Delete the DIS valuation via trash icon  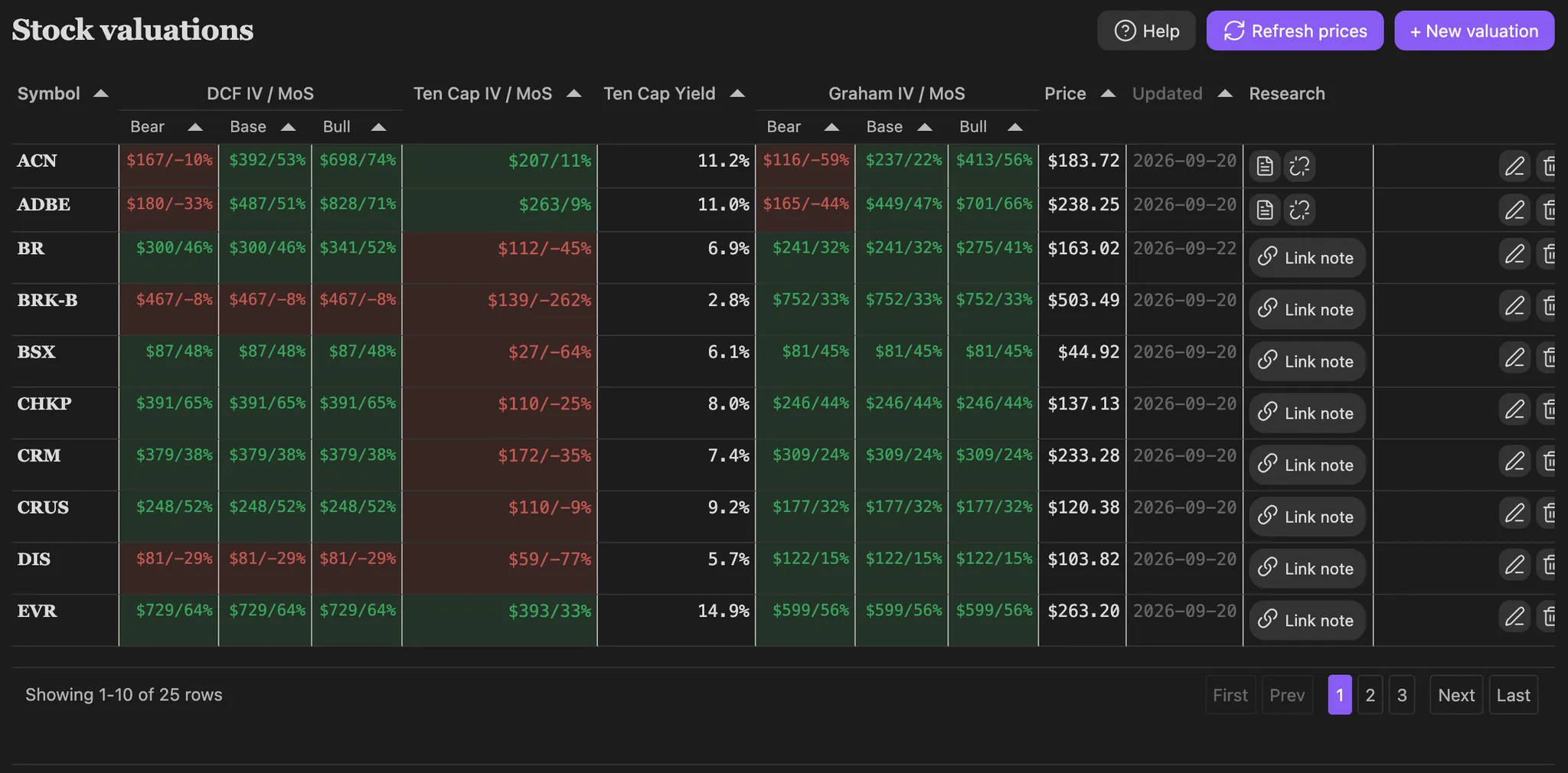[1547, 565]
